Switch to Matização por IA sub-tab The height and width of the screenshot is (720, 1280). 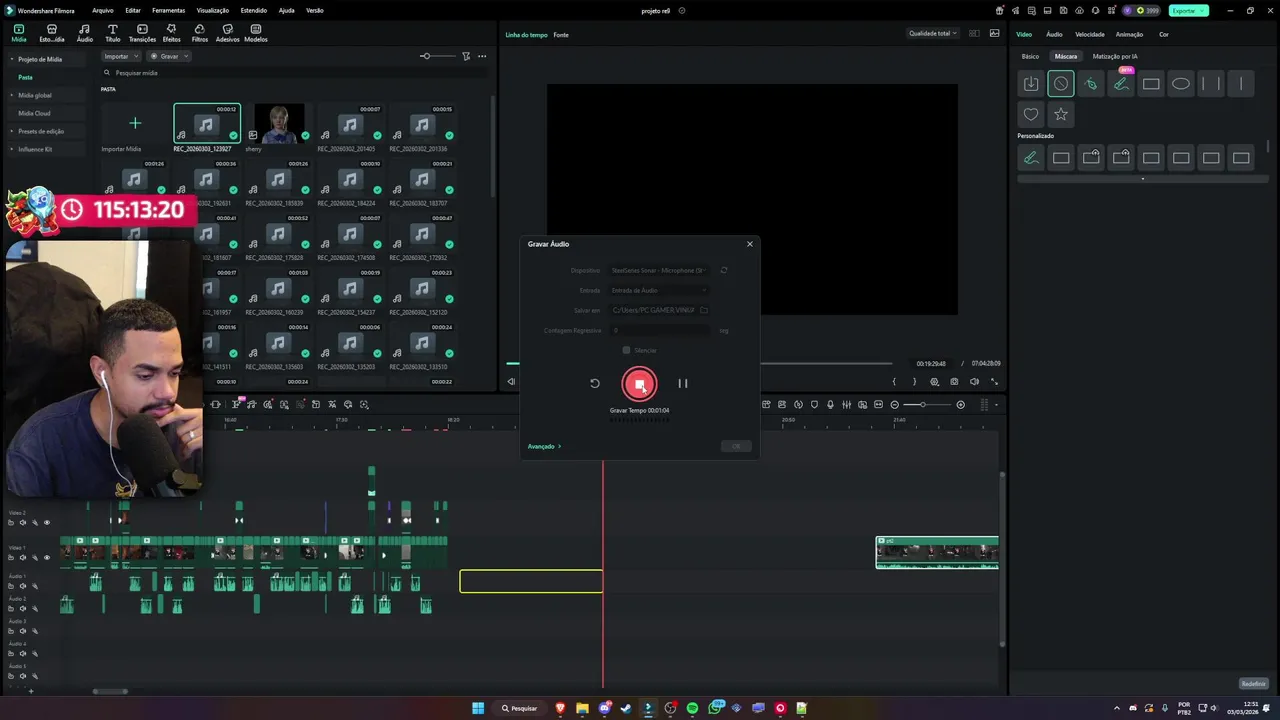1115,56
